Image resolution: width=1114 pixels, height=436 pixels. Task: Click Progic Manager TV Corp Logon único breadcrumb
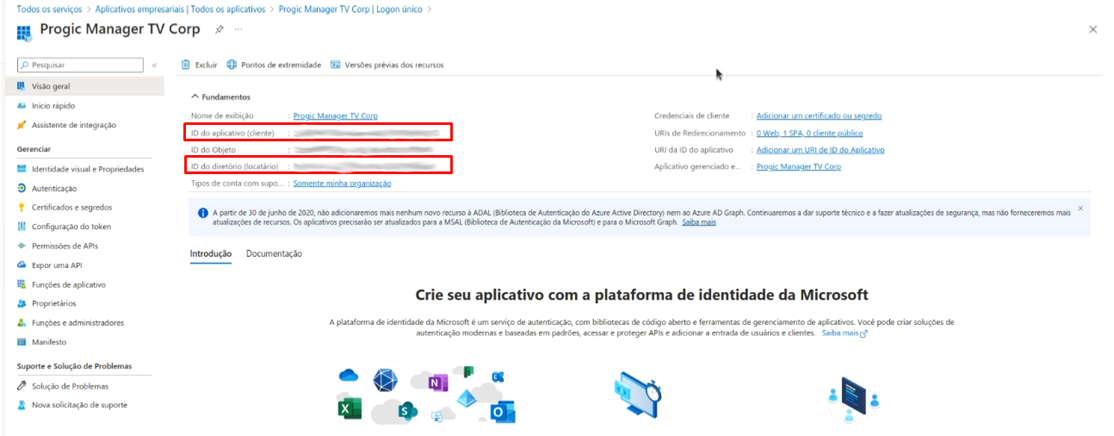[351, 9]
